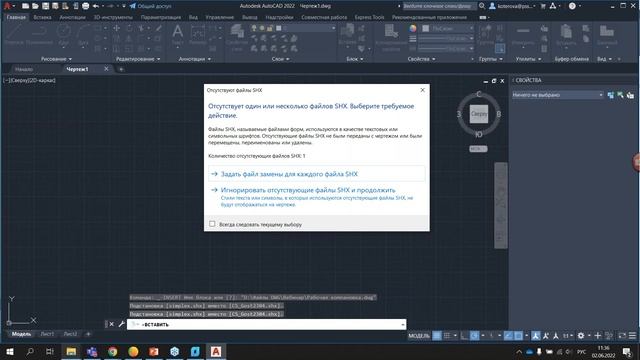Image resolution: width=640 pixels, height=360 pixels.
Task: Open the Autodesk App Store cart icon
Action: click(543, 6)
